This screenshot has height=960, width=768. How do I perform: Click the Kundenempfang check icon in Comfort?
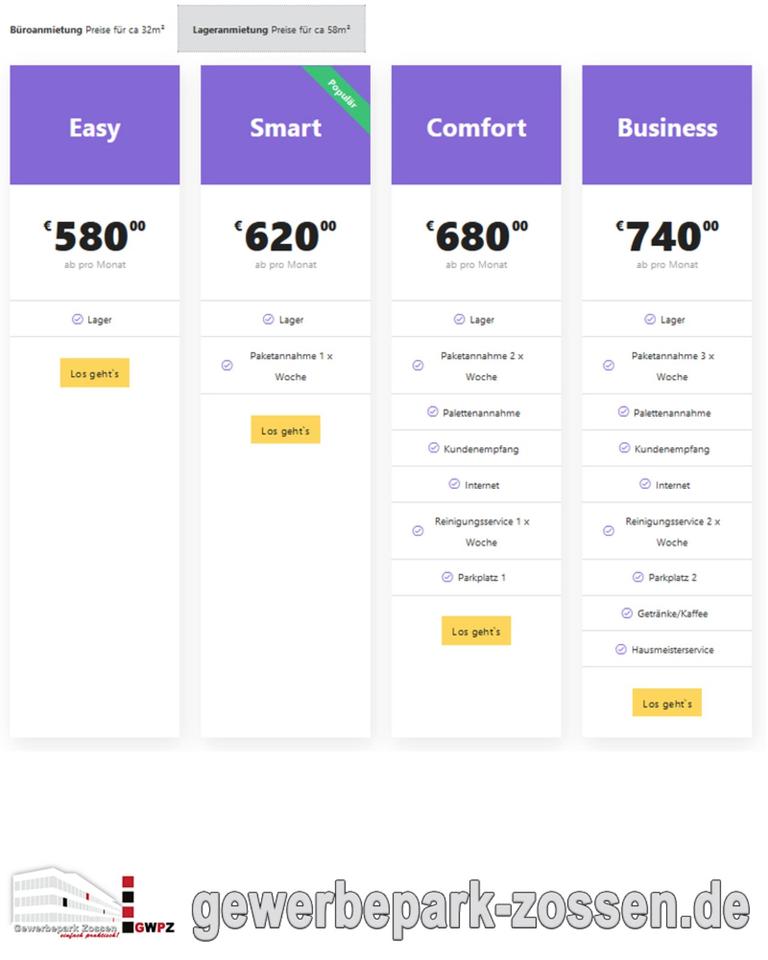(434, 448)
